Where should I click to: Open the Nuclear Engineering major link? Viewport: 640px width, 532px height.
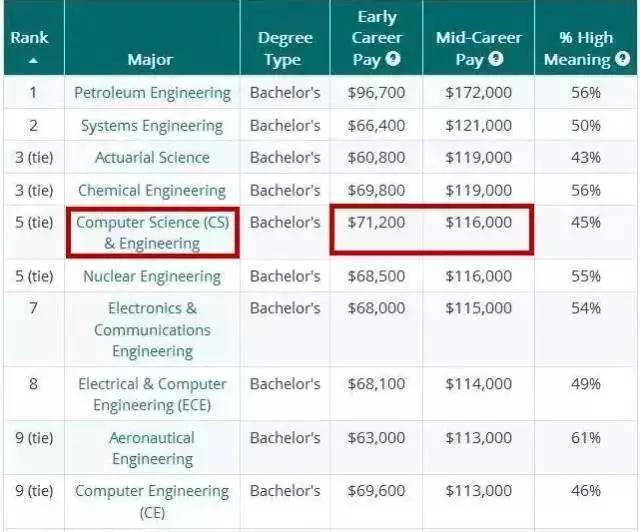[152, 276]
